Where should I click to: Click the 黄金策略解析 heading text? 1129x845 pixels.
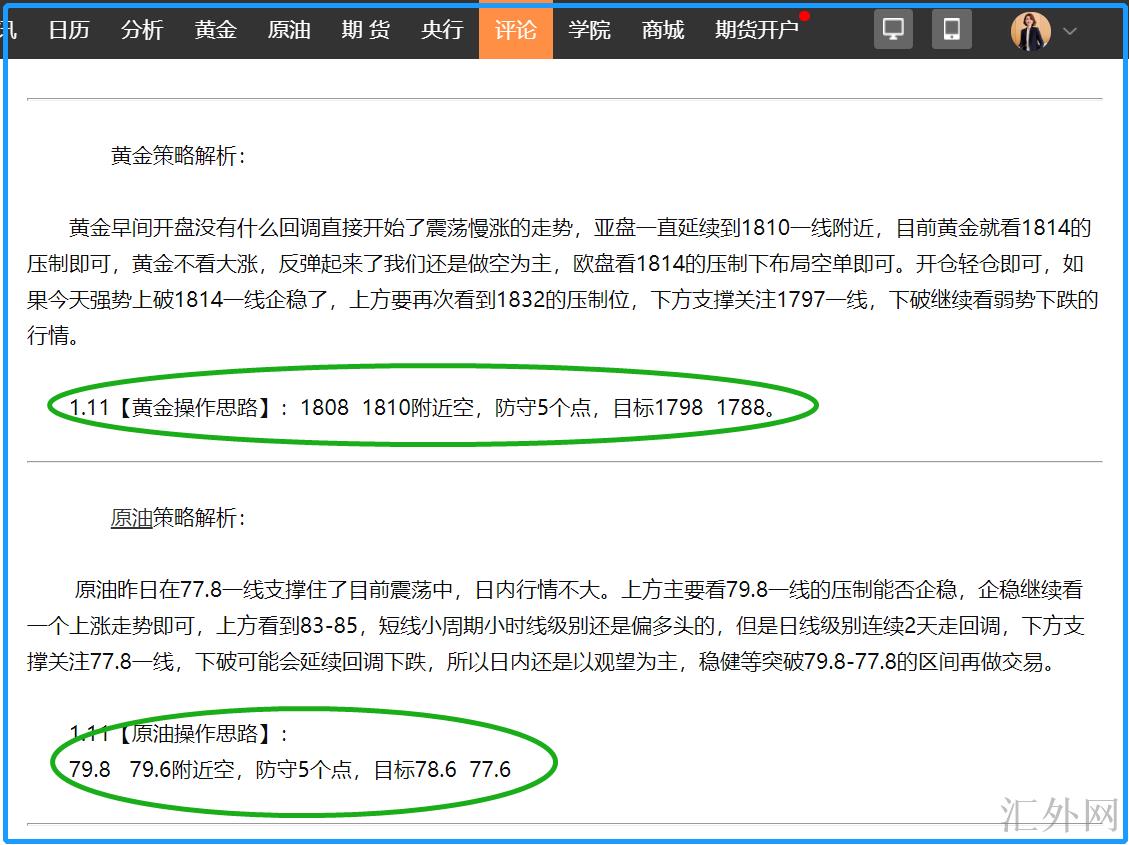[x=178, y=156]
